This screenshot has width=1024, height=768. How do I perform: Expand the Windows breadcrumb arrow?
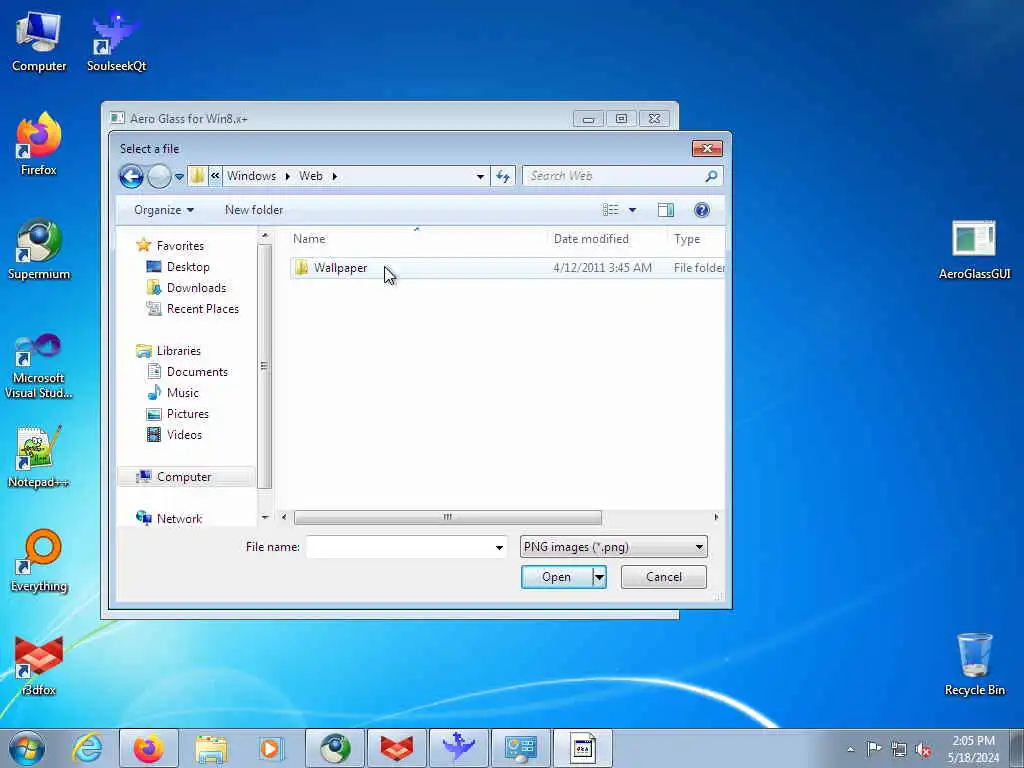(x=287, y=176)
